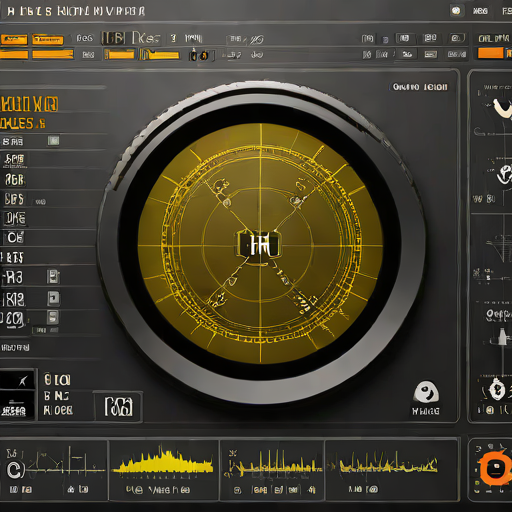Click the orange-outlined bar left of the yellow slider bar
The image size is (512, 512).
point(119,54)
